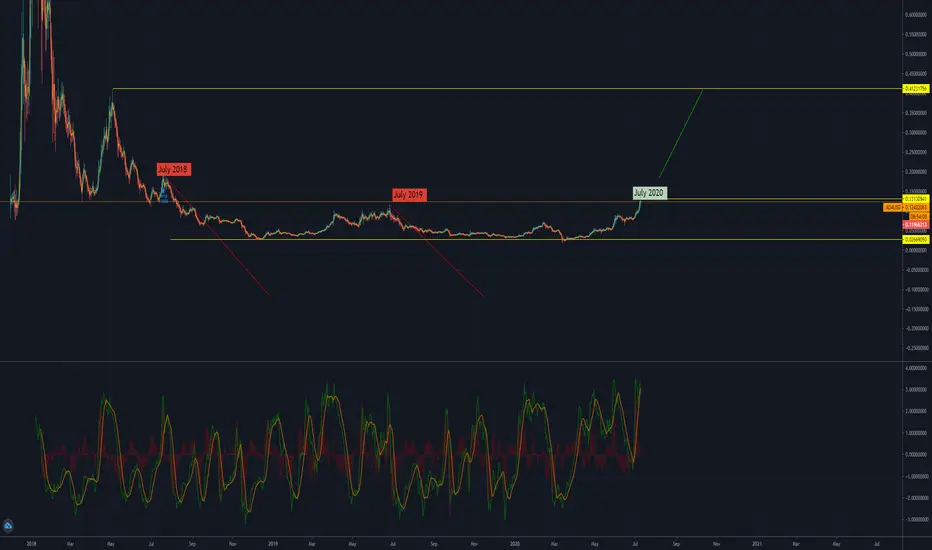Viewport: 932px width, 550px height.
Task: Click 2020 on the time axis
Action: pos(515,543)
